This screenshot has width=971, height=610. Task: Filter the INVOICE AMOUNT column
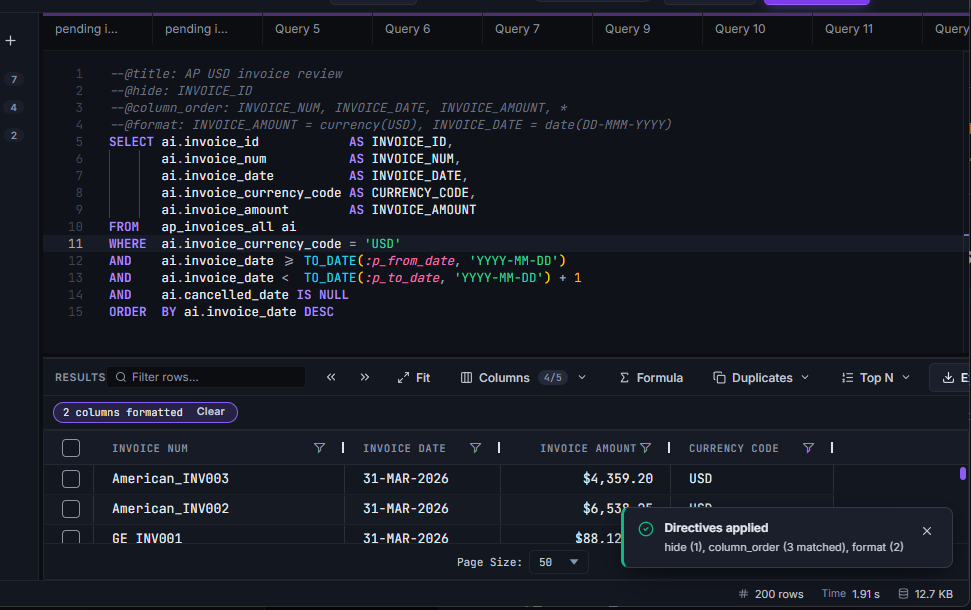(x=646, y=448)
